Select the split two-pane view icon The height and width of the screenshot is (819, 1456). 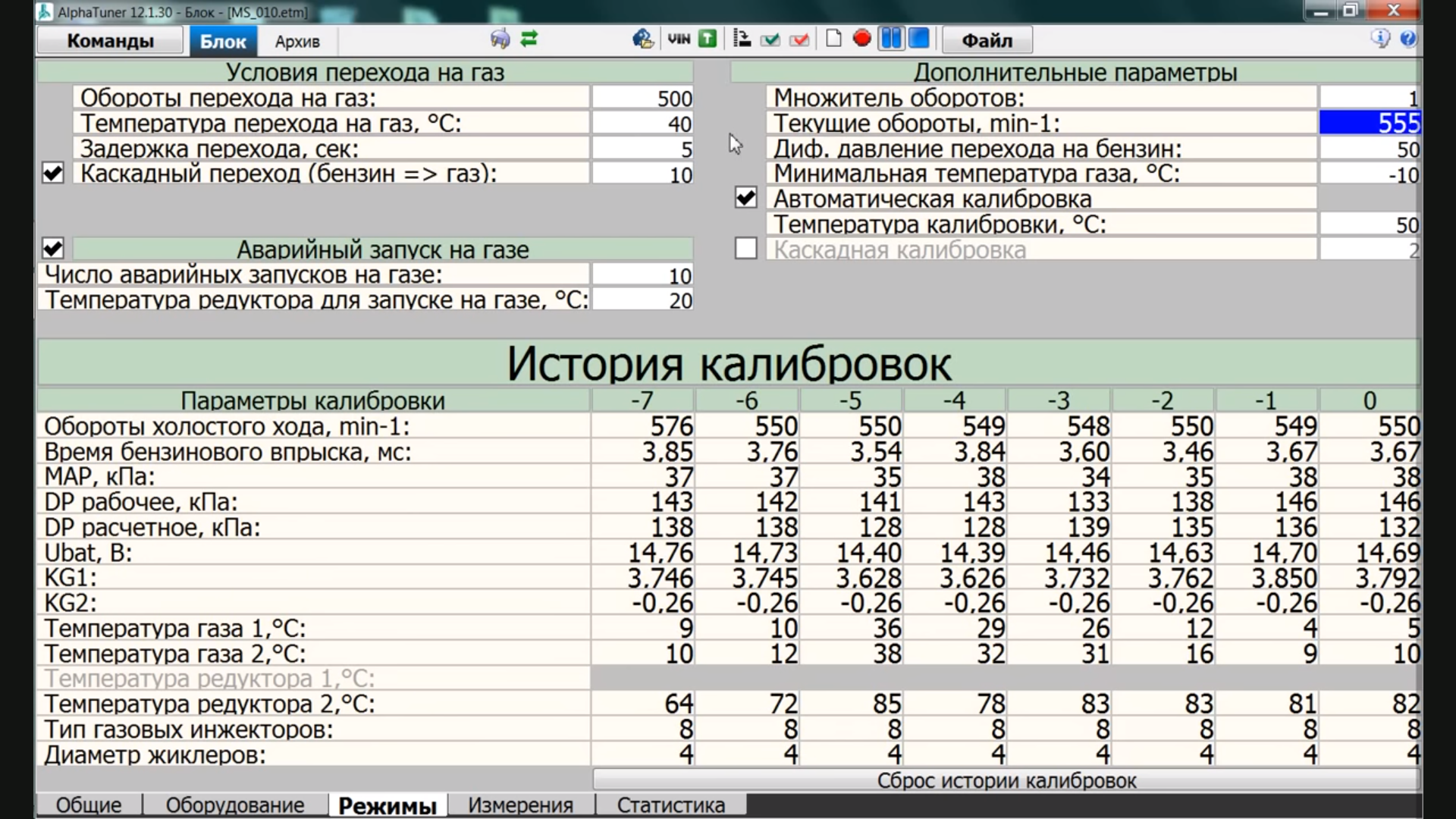click(891, 39)
